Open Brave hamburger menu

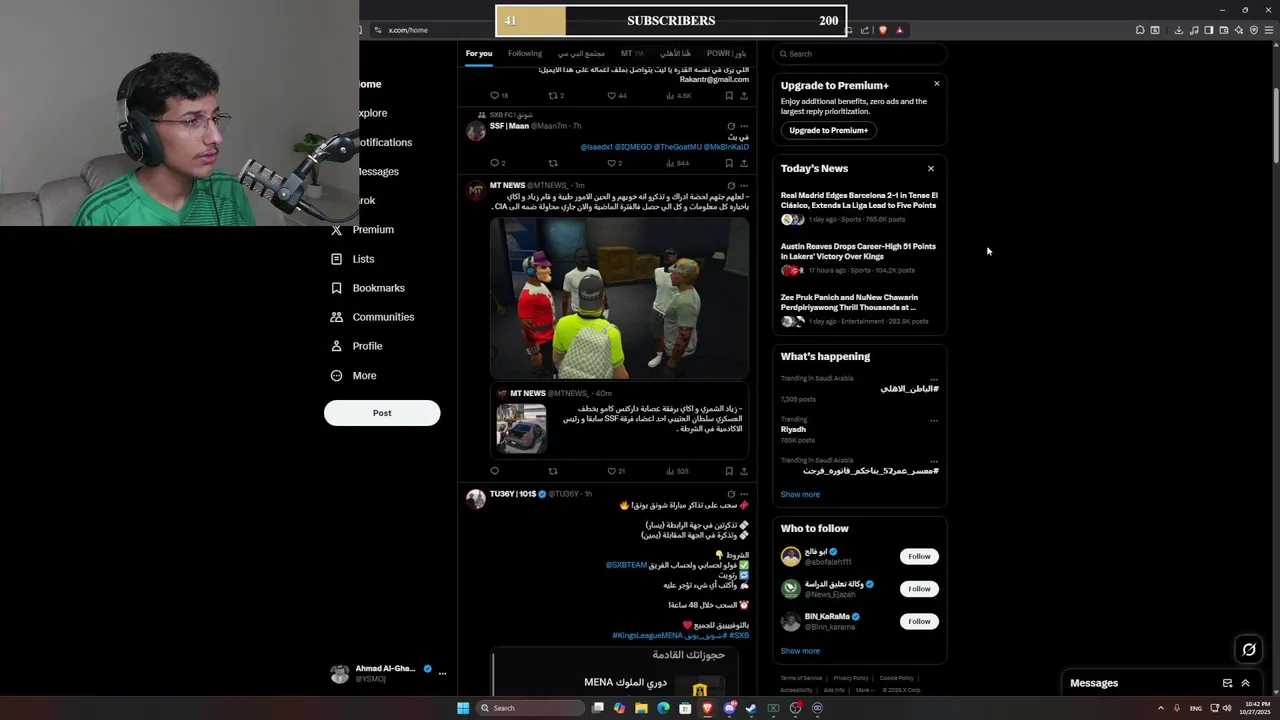point(1269,30)
